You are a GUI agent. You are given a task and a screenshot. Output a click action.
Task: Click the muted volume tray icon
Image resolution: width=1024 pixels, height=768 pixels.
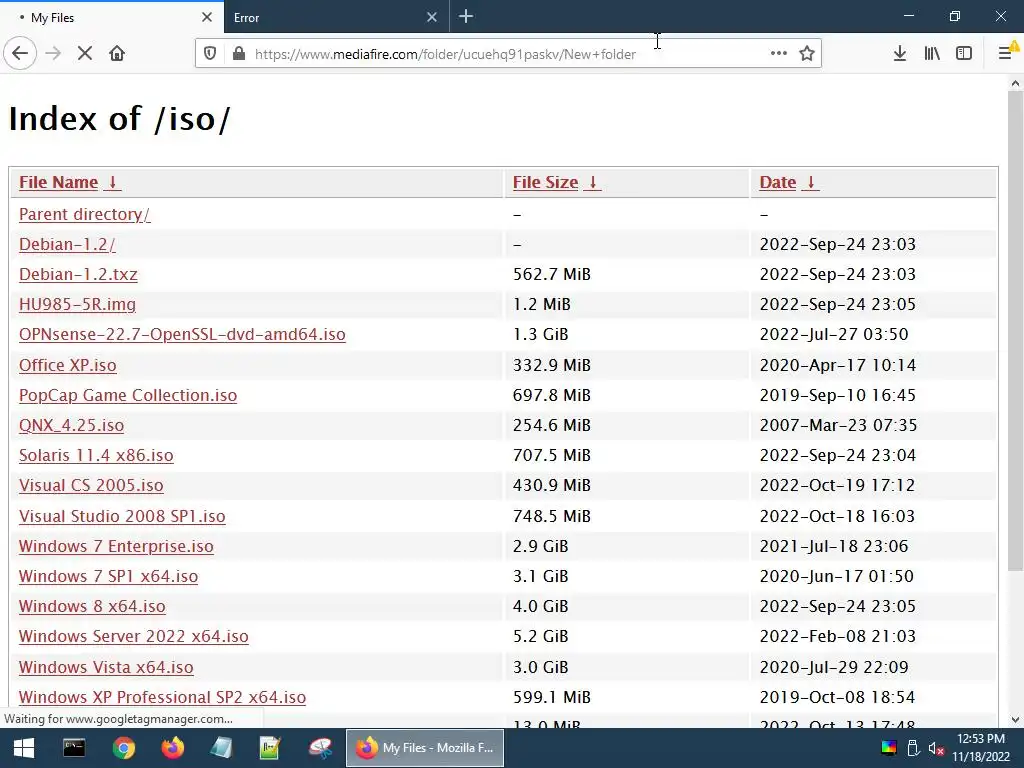pos(936,748)
